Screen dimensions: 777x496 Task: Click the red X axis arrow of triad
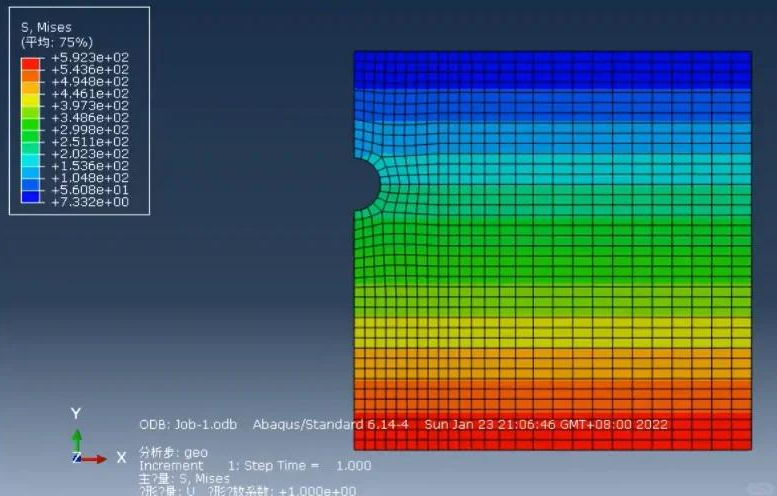(94, 459)
